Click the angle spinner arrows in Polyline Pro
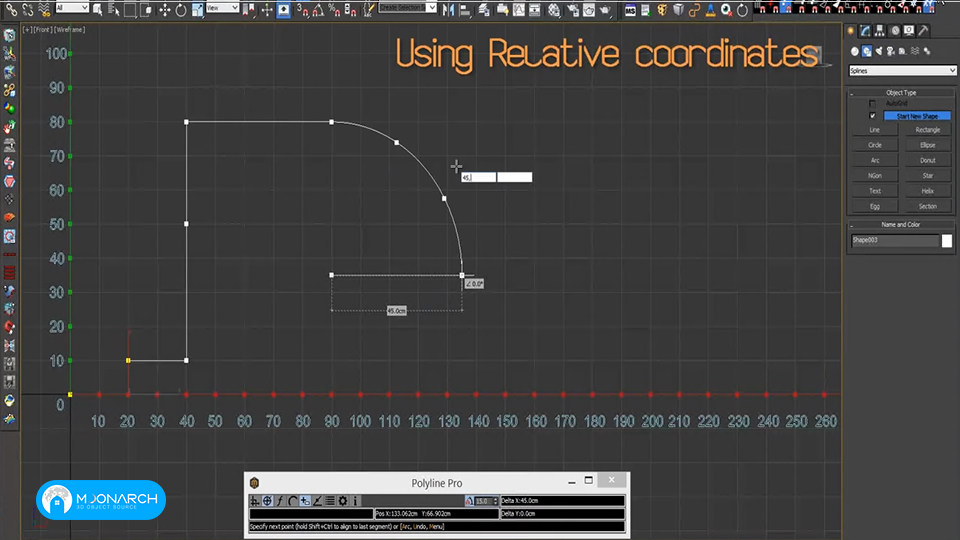Screen dimensions: 960x540 495,501
